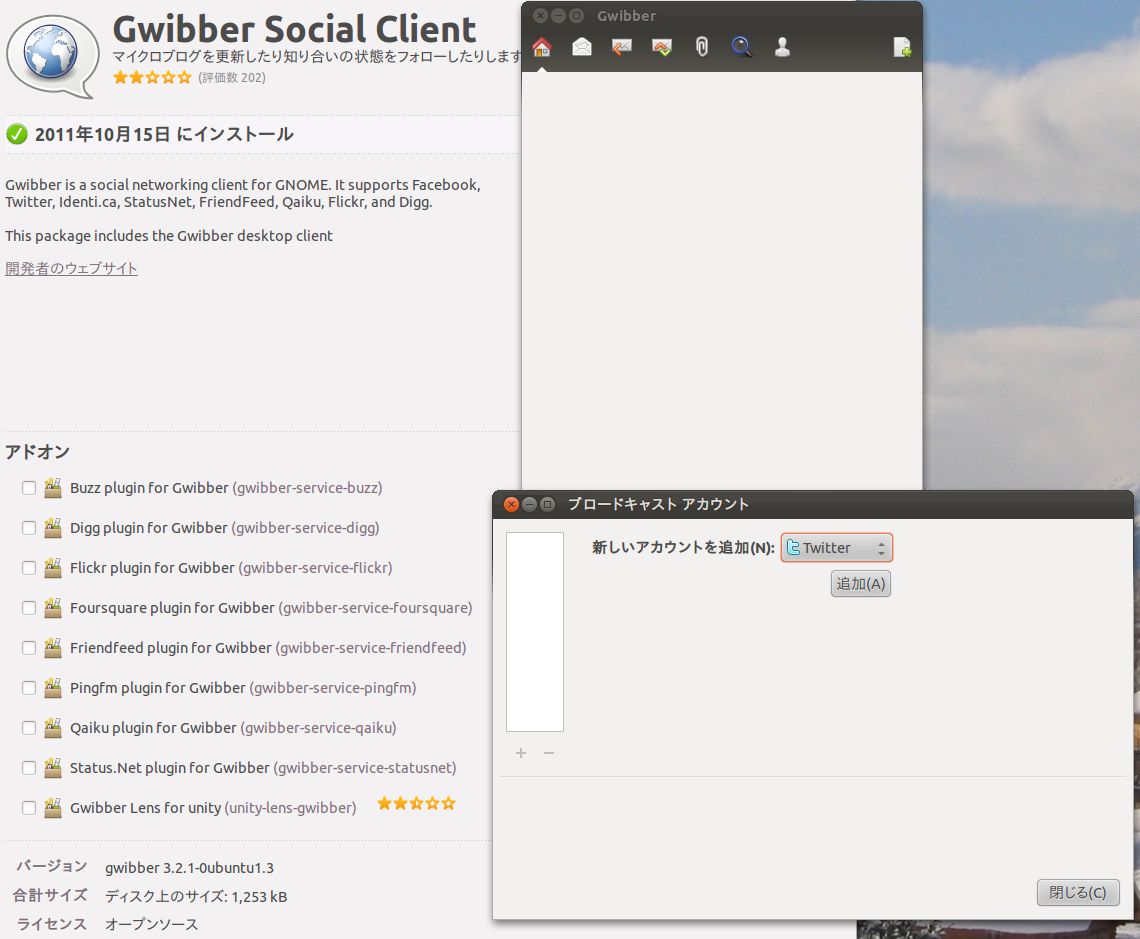Click the (評価数 202) review count text
This screenshot has height=939, width=1140.
click(232, 78)
